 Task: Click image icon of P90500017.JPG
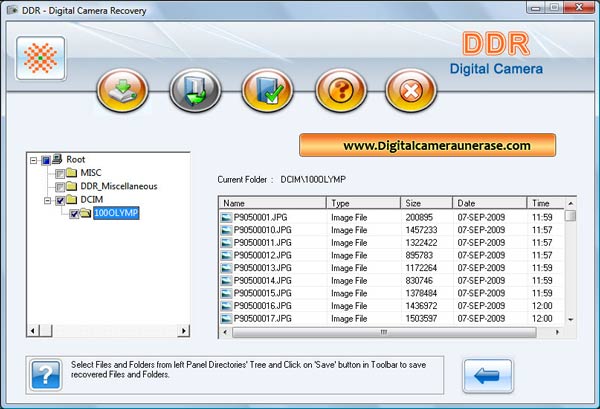pyautogui.click(x=227, y=319)
